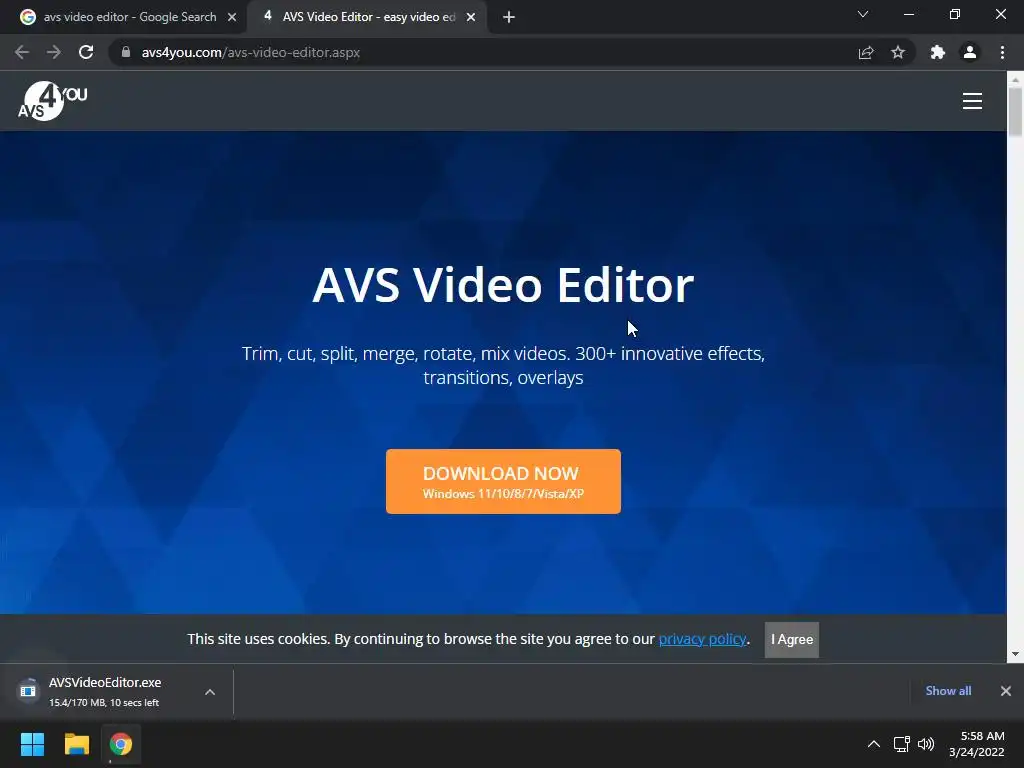The height and width of the screenshot is (768, 1024).
Task: Open the hamburger site menu
Action: click(972, 101)
